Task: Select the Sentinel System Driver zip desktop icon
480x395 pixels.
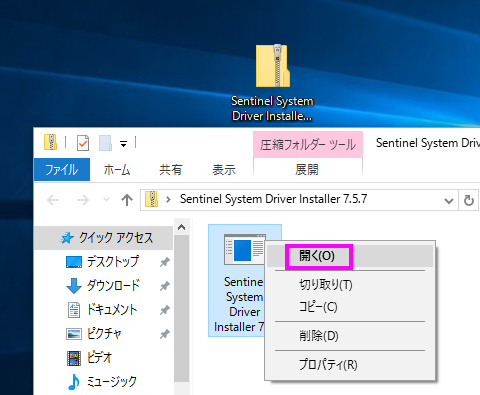Action: 272,83
